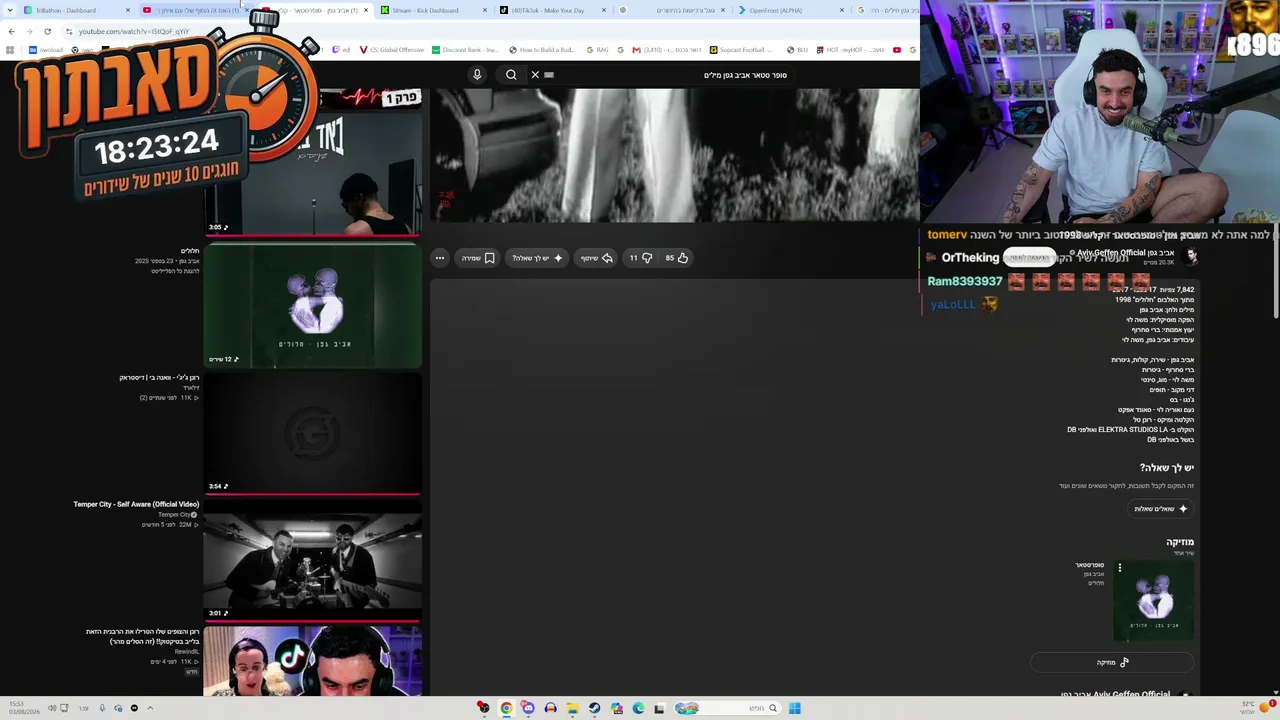This screenshot has width=1280, height=720.
Task: Open the 12-song playlist thumbnail 'חלולים'
Action: [313, 306]
